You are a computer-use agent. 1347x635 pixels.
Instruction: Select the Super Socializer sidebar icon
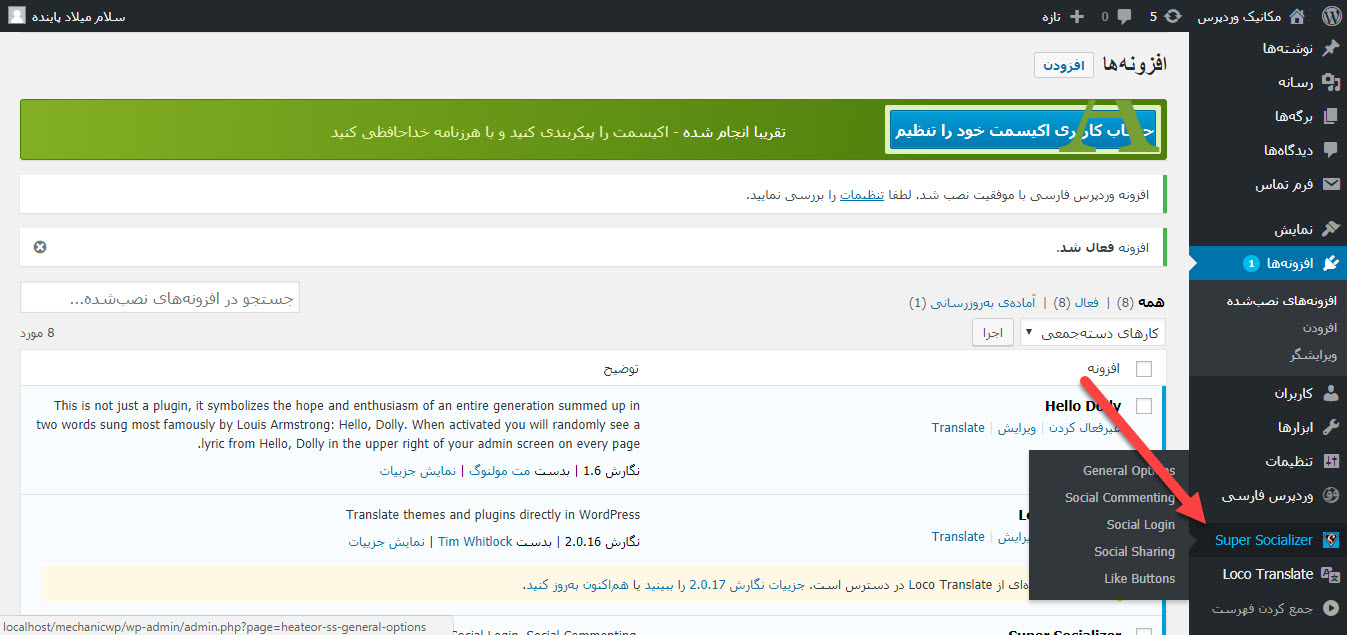pyautogui.click(x=1331, y=539)
